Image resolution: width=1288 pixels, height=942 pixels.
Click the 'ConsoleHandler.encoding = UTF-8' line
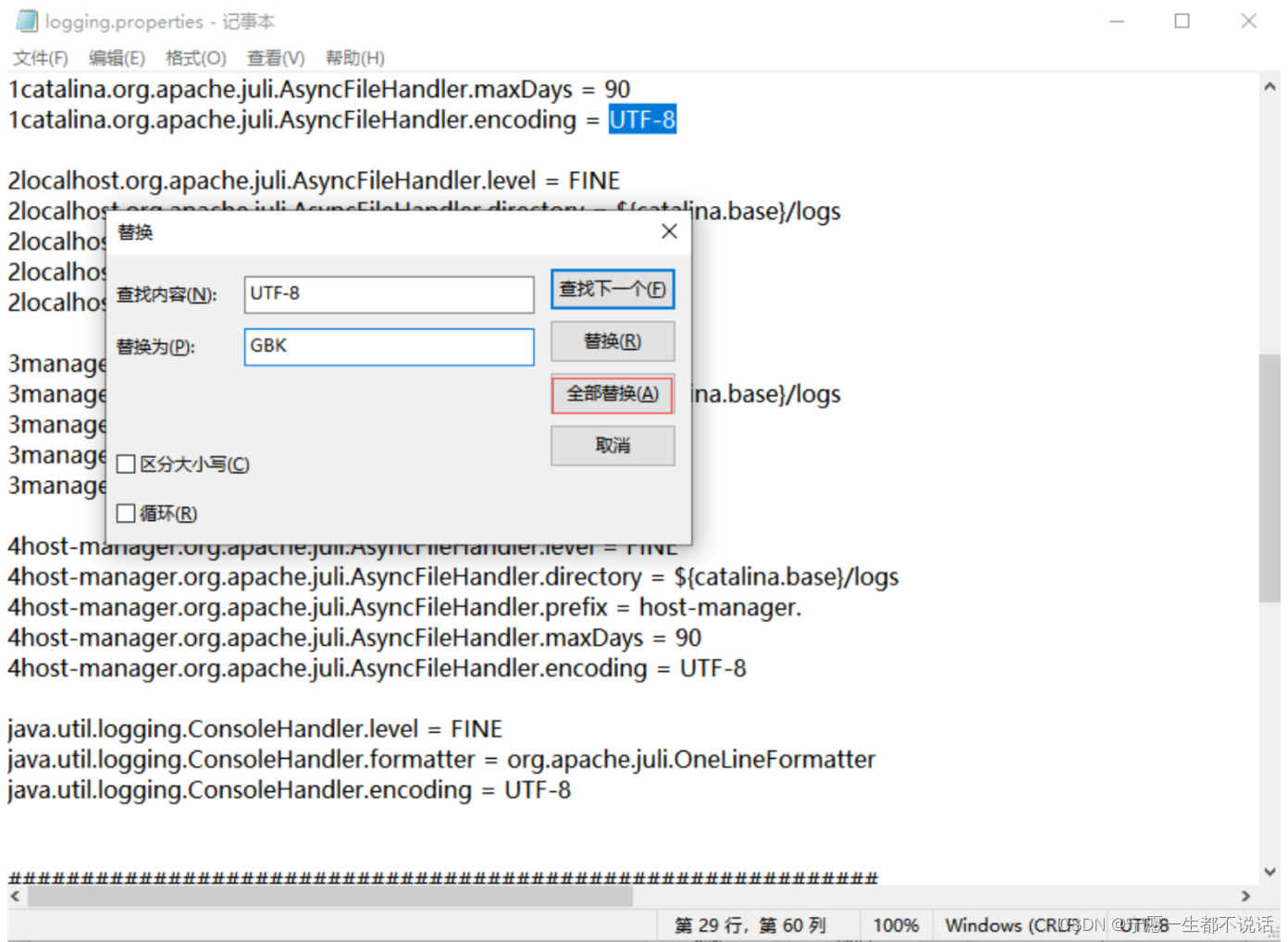(x=290, y=790)
